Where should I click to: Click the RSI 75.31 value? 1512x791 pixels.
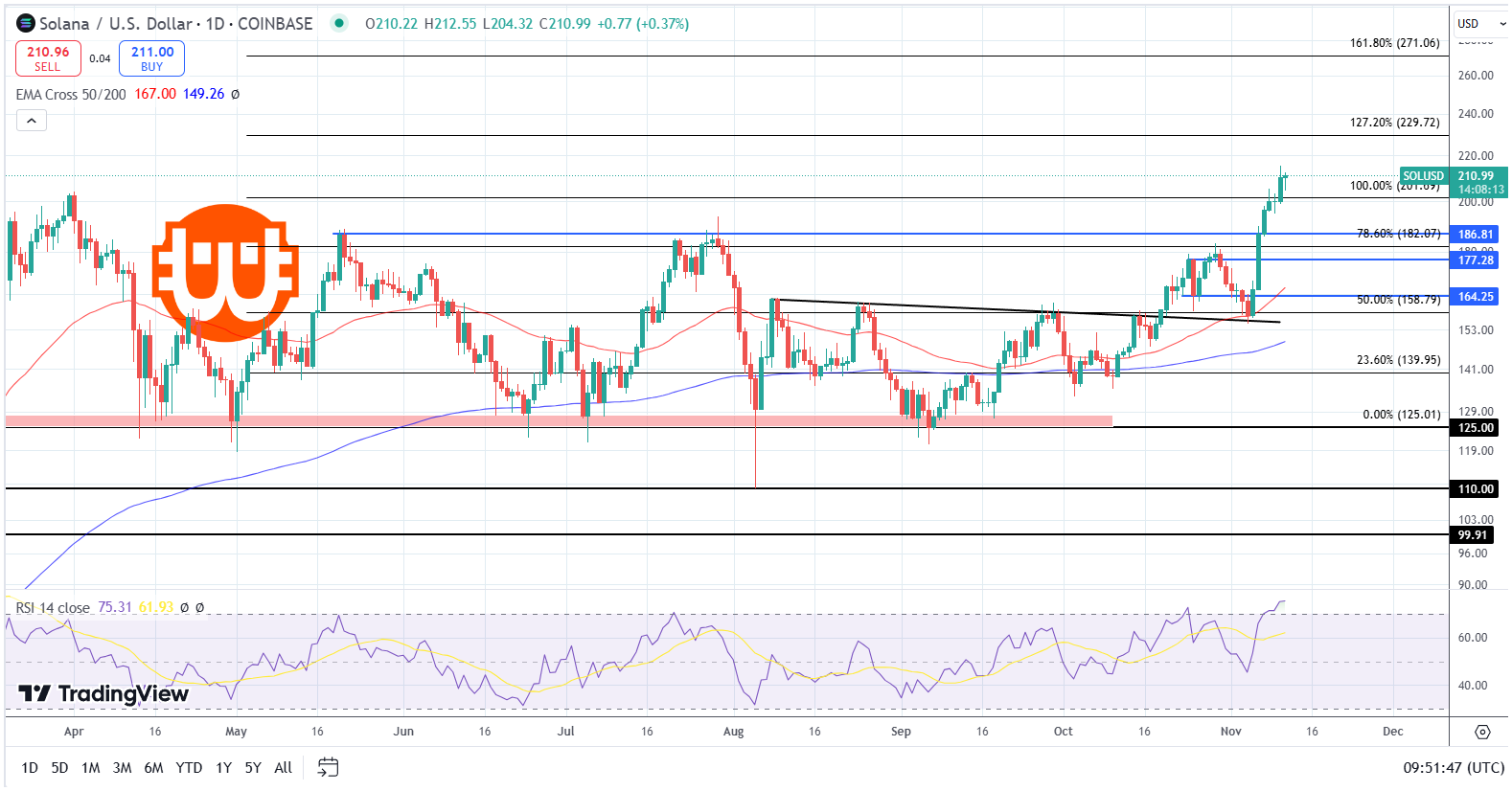click(x=115, y=608)
